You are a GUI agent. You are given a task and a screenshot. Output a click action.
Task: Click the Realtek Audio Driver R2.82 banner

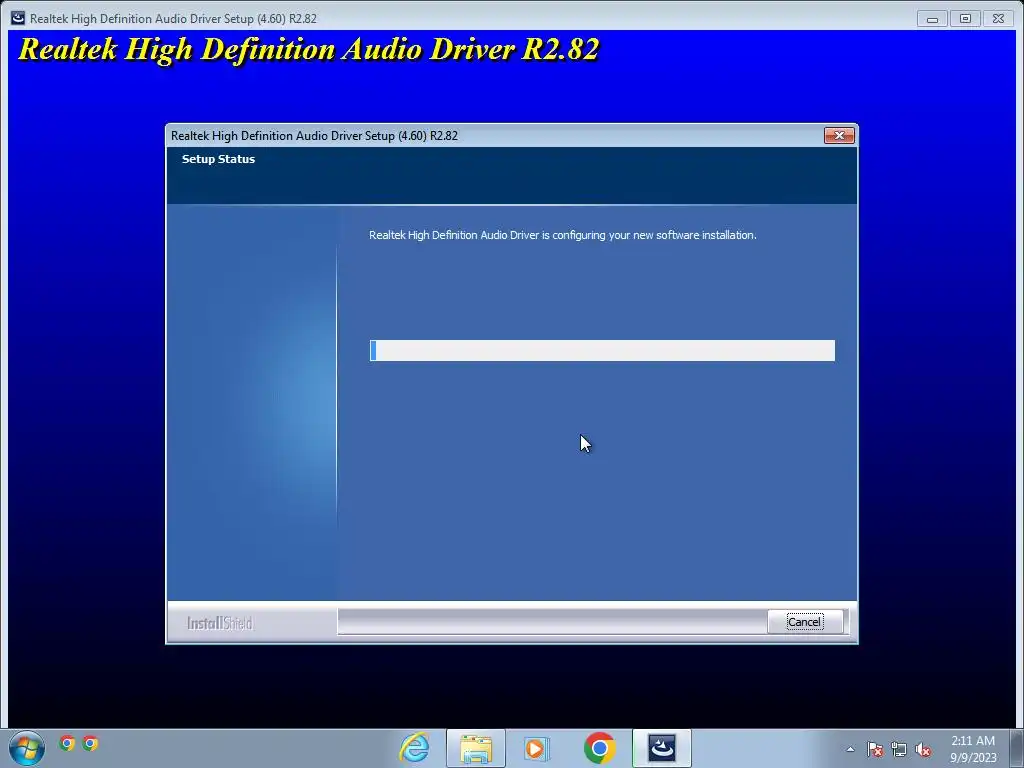(x=309, y=50)
